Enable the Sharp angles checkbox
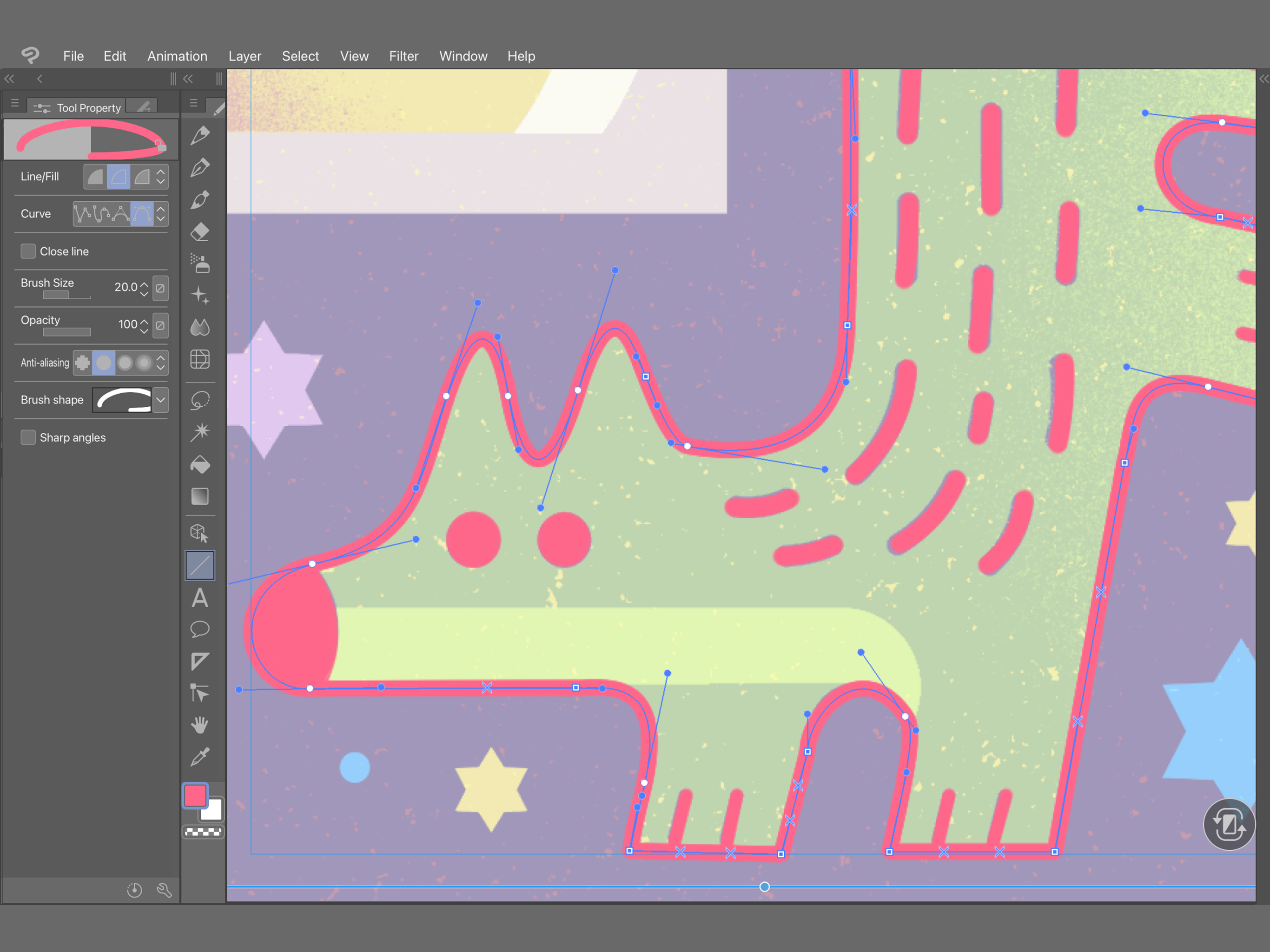1270x952 pixels. click(28, 437)
